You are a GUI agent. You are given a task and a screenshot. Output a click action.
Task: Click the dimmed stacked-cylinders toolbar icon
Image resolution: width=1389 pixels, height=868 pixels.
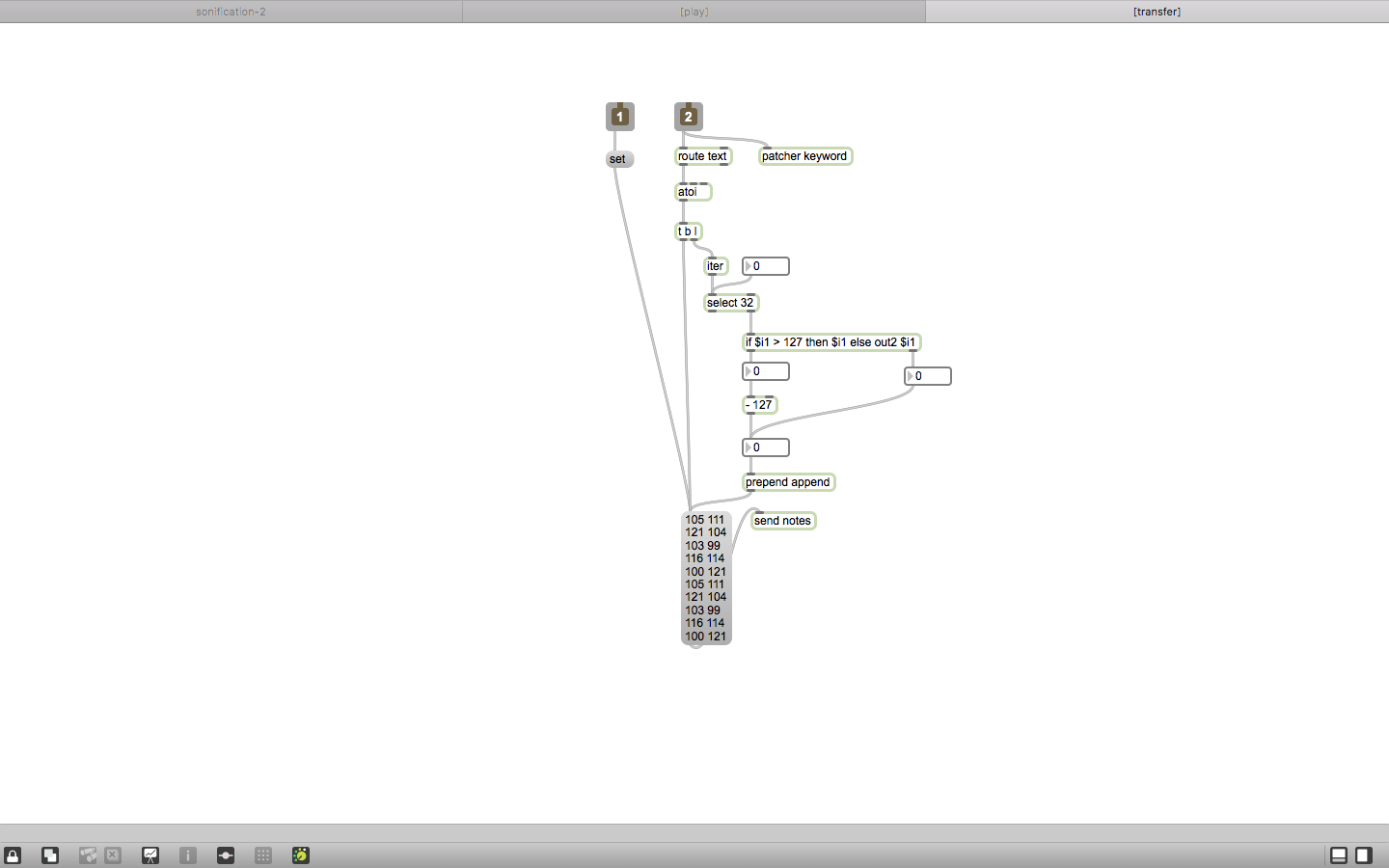tap(88, 855)
